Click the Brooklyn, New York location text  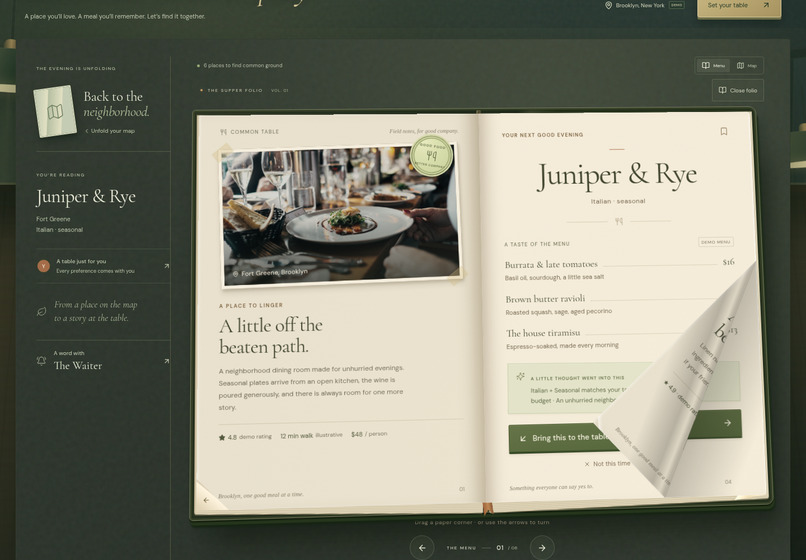(640, 5)
